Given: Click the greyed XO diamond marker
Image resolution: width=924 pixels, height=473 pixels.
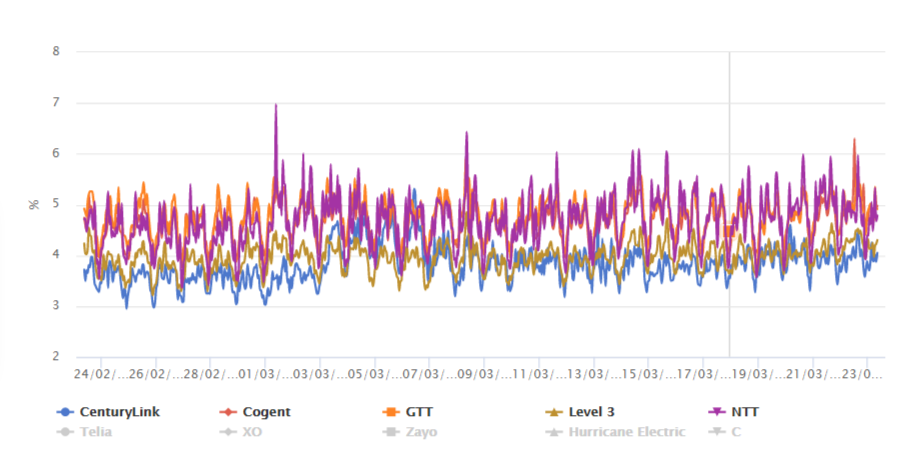Looking at the screenshot, I should pos(227,432).
